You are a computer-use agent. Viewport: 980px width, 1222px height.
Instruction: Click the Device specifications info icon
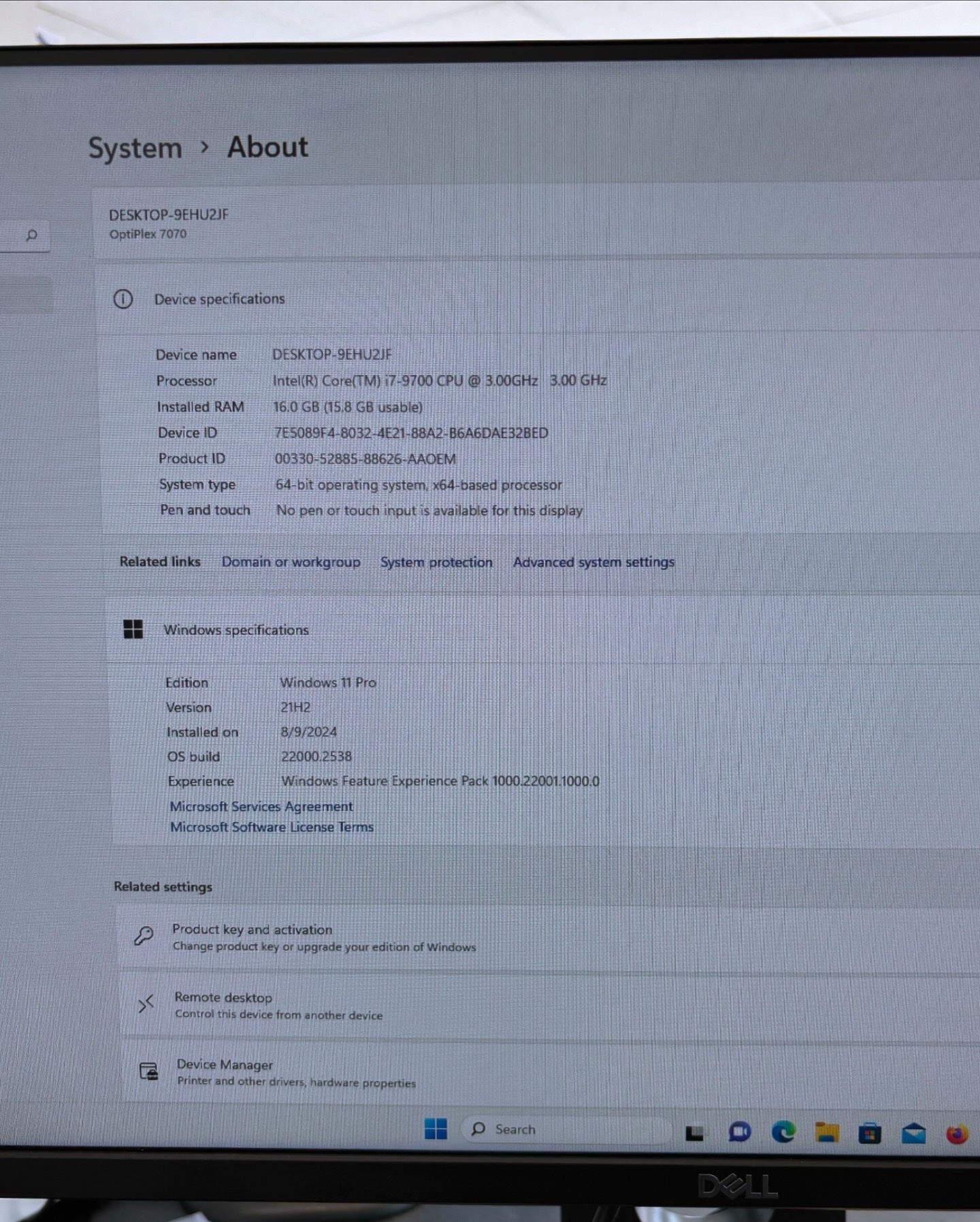click(123, 299)
